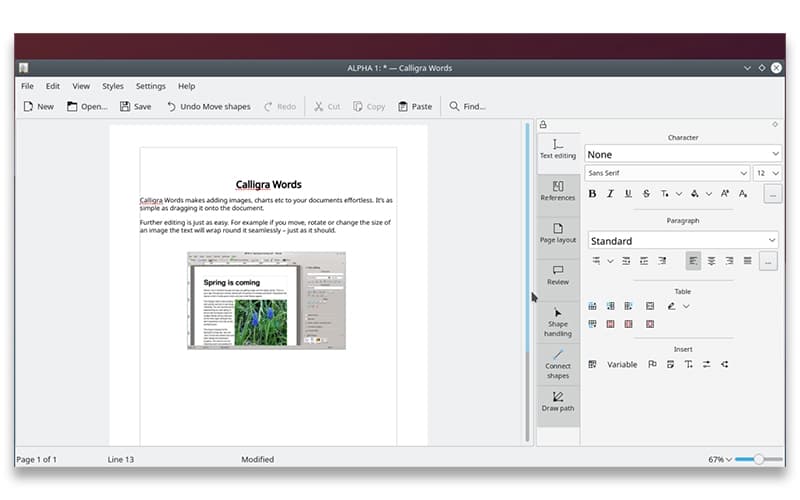
Task: Click the insert row below table icon
Action: pos(592,324)
